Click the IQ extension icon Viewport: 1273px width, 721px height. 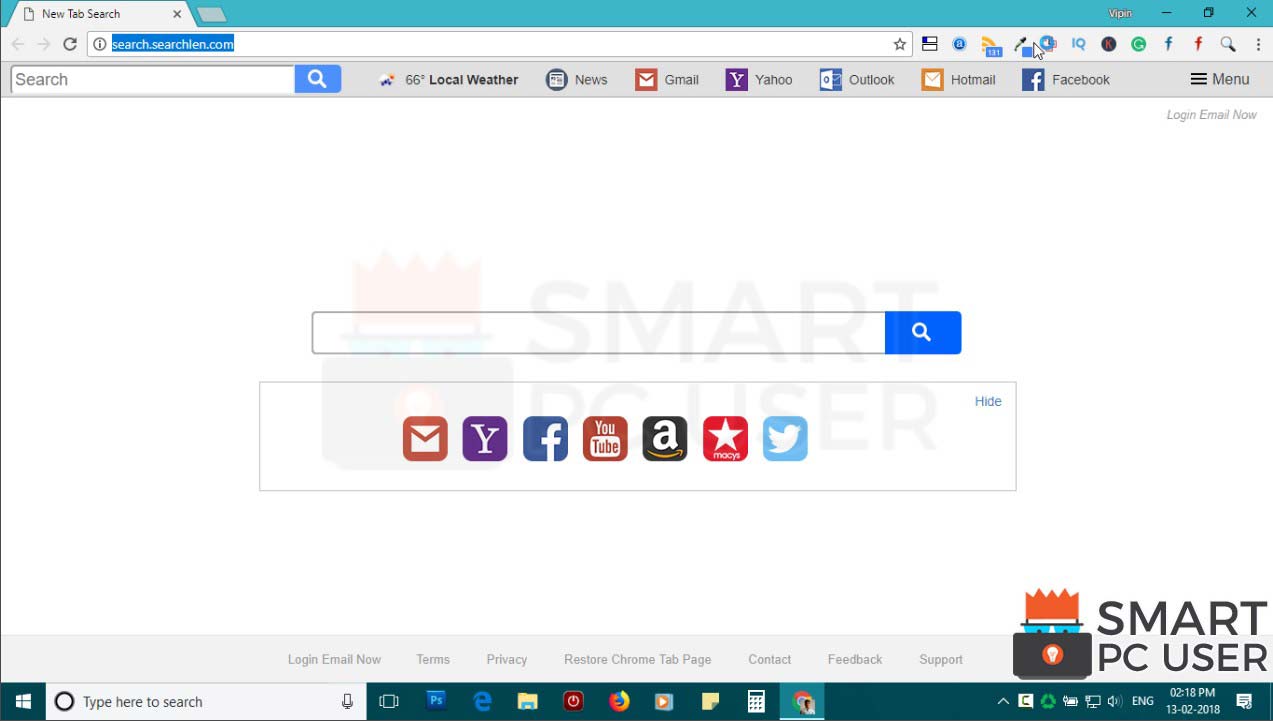pos(1078,44)
